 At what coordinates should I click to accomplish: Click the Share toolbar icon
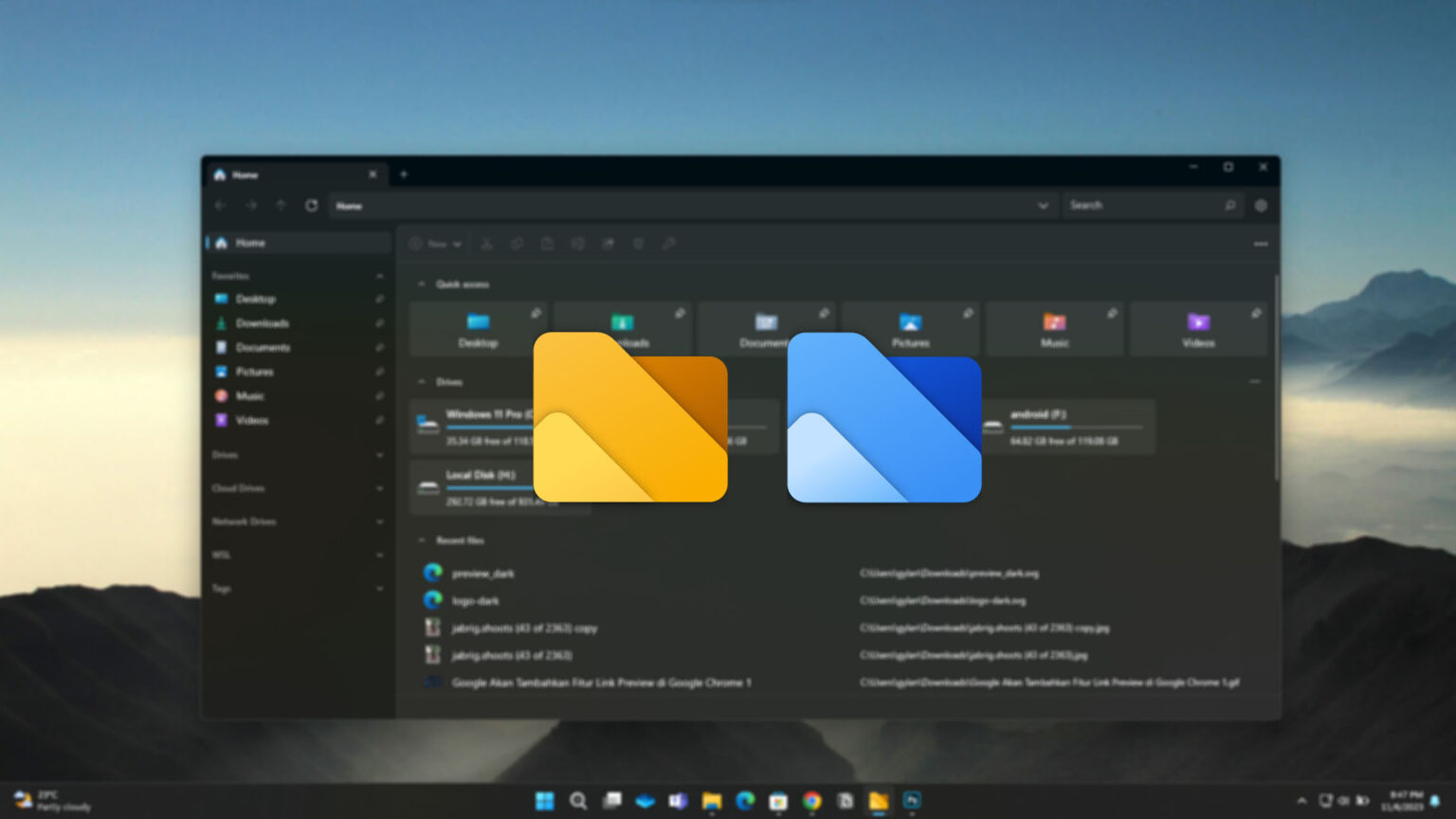tap(608, 244)
